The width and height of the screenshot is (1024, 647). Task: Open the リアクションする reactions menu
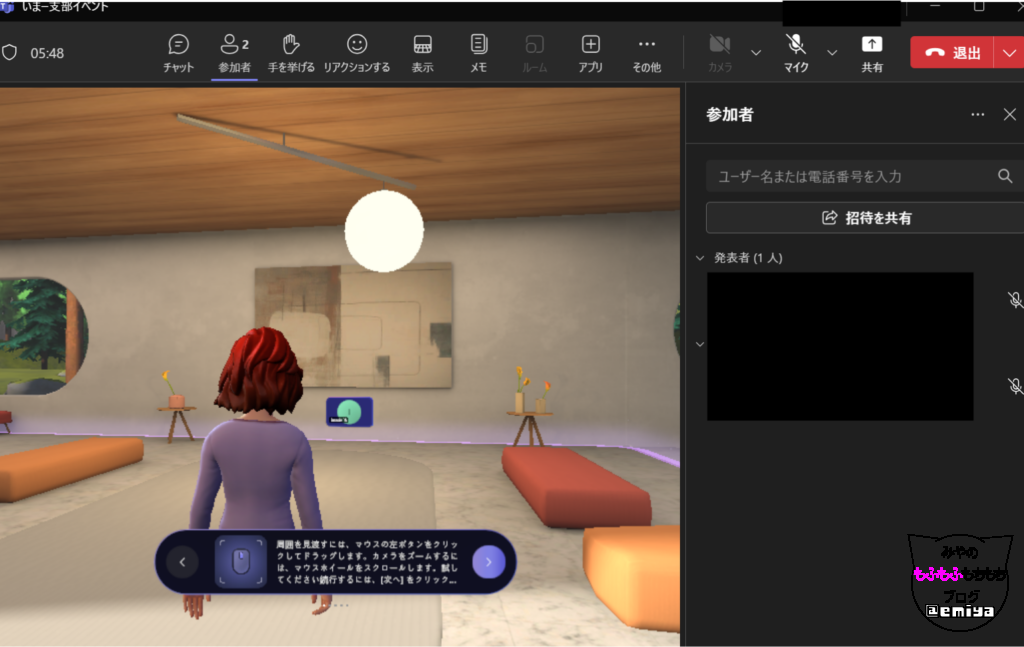tap(356, 52)
